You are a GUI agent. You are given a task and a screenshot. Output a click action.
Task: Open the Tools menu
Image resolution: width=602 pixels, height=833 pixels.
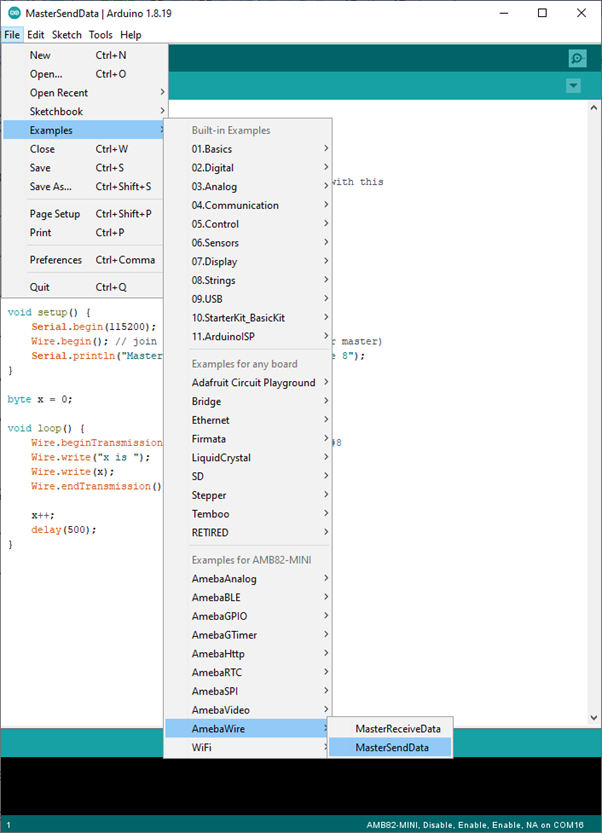[x=101, y=35]
